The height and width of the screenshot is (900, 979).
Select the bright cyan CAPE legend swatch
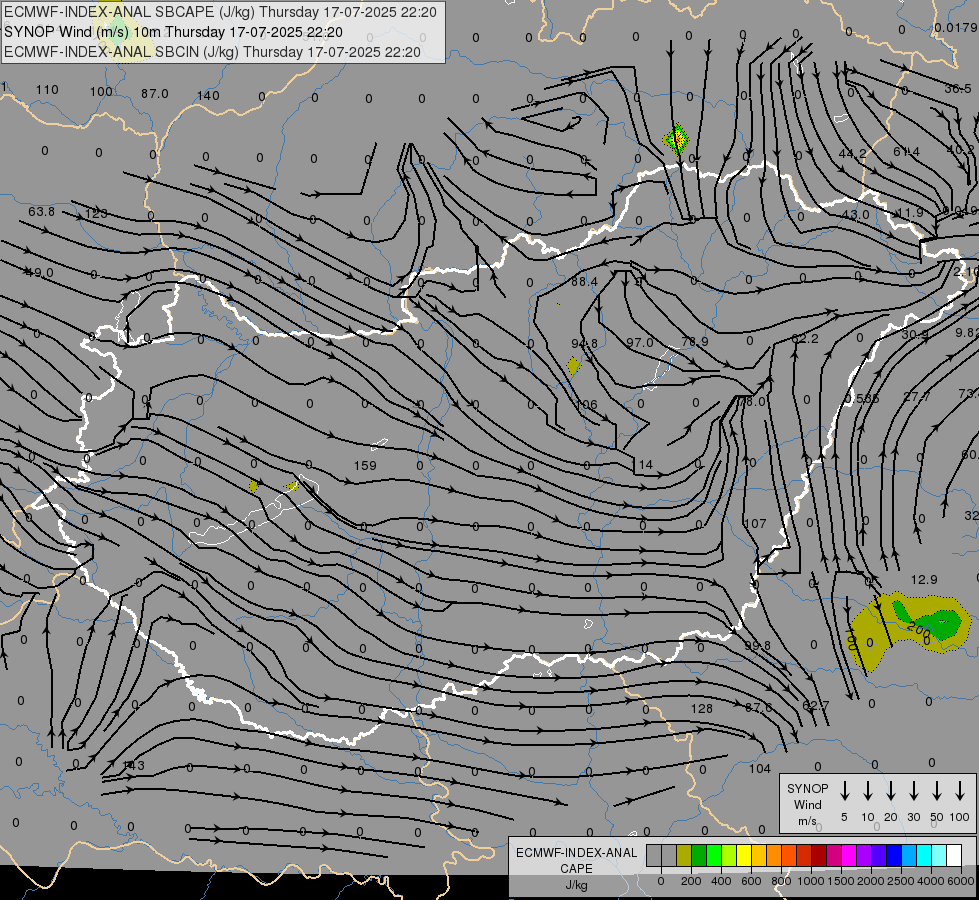coord(923,856)
